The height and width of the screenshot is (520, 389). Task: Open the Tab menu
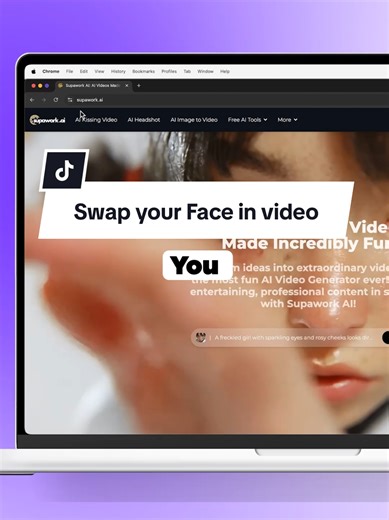click(187, 71)
